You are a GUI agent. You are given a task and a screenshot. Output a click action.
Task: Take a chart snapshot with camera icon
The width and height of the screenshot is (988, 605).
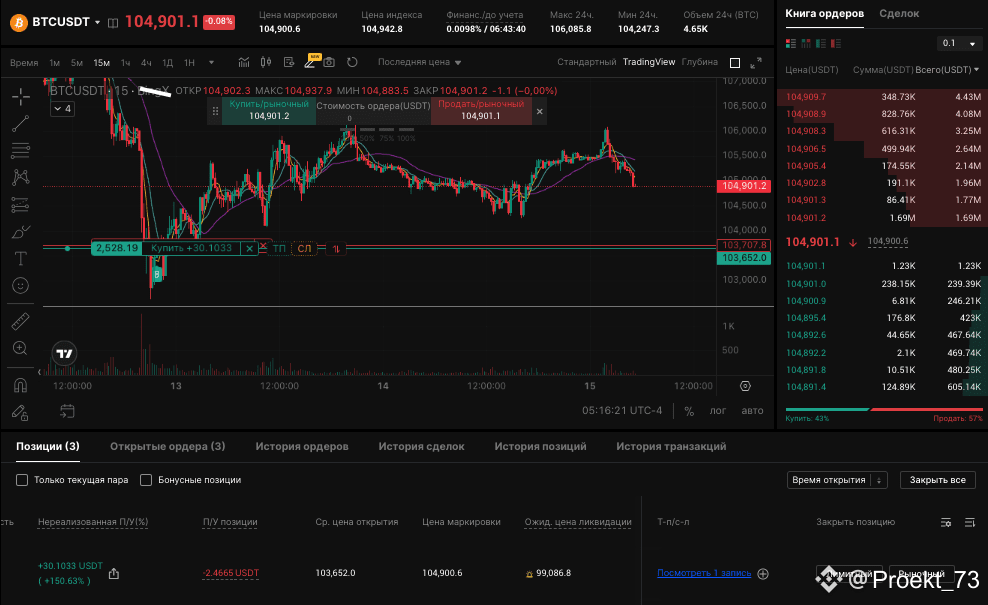329,62
